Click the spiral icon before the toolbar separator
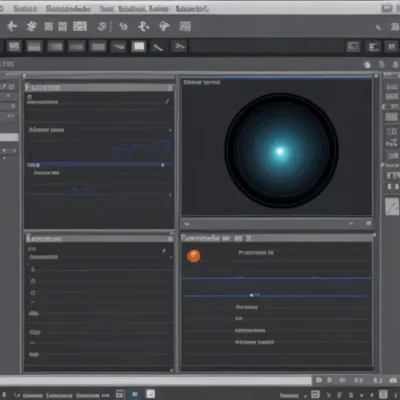The width and height of the screenshot is (400, 400). tap(102, 26)
